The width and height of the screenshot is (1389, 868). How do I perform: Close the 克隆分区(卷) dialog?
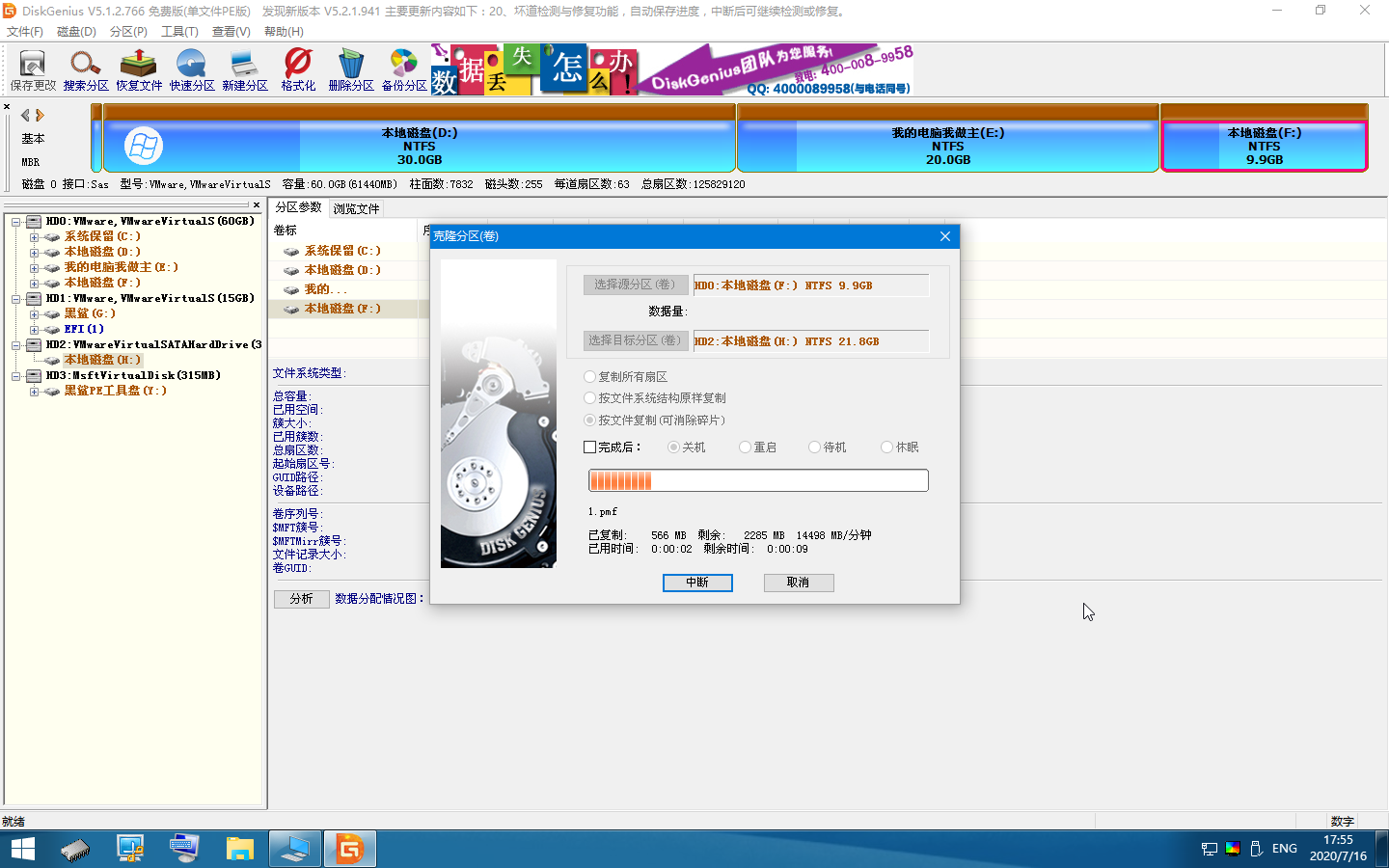point(945,236)
